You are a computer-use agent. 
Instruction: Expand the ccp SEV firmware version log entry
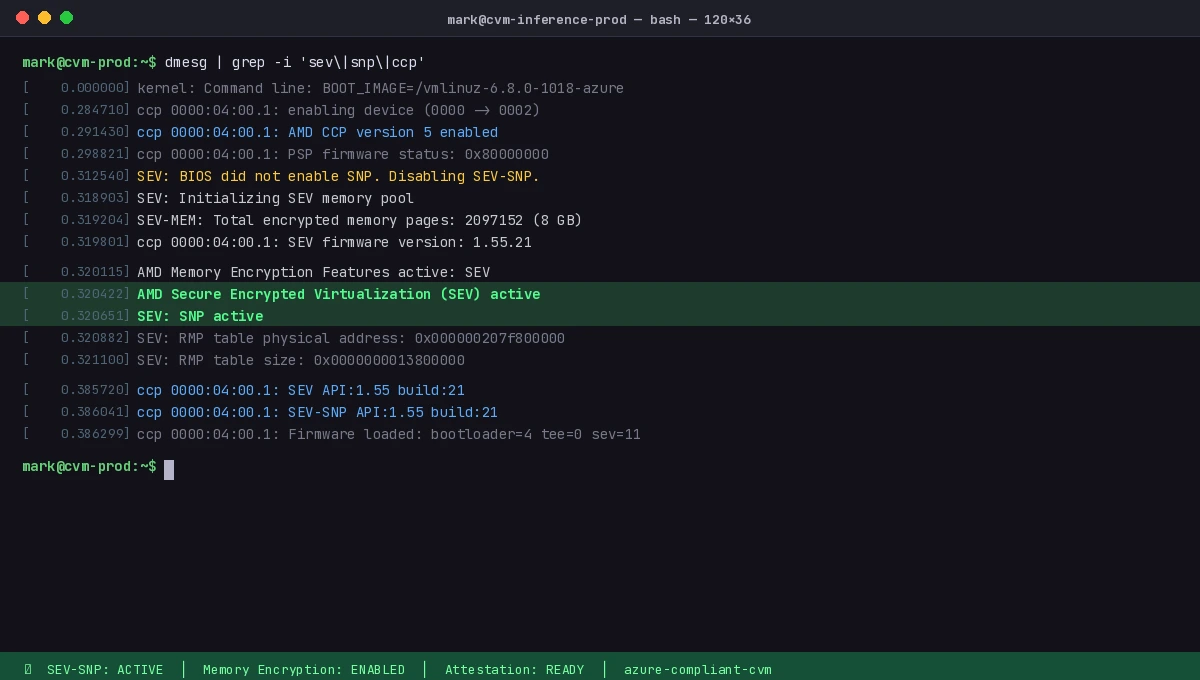point(333,242)
